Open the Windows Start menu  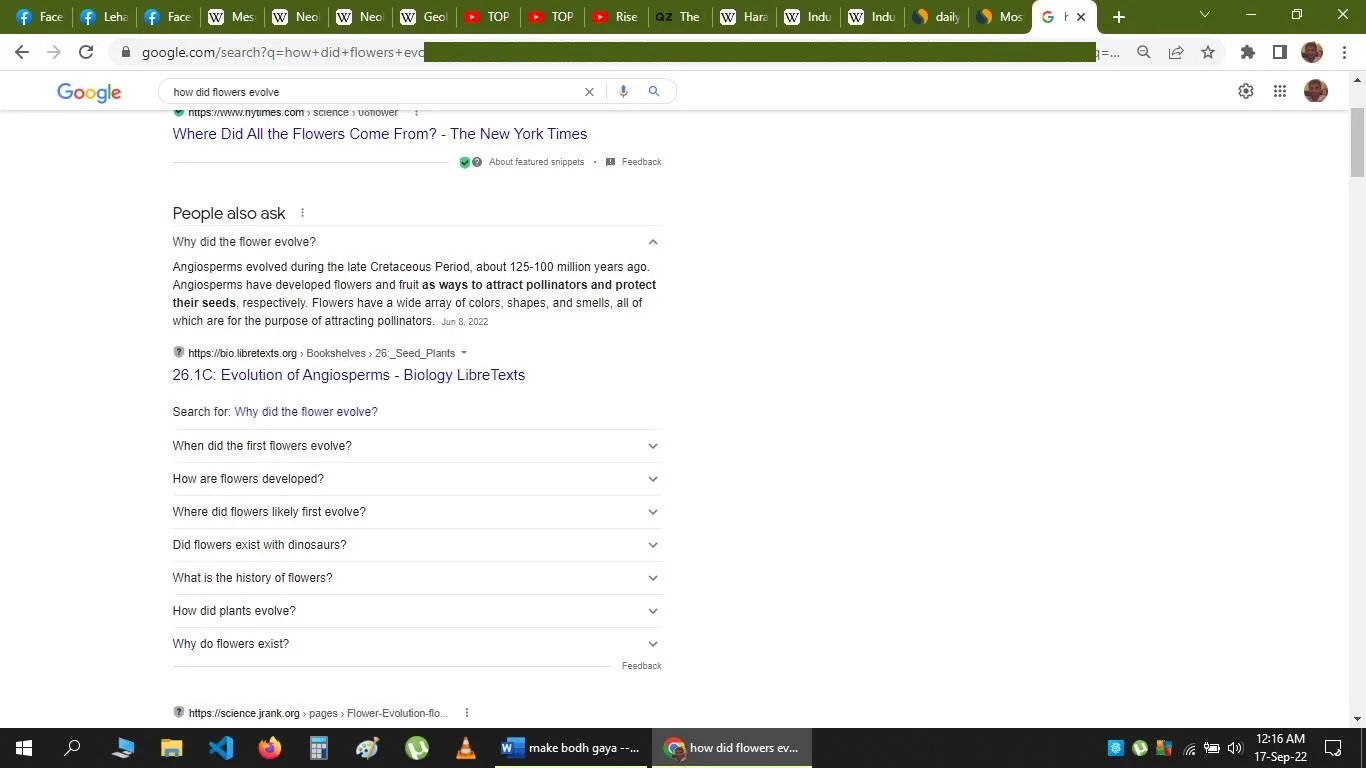click(24, 748)
